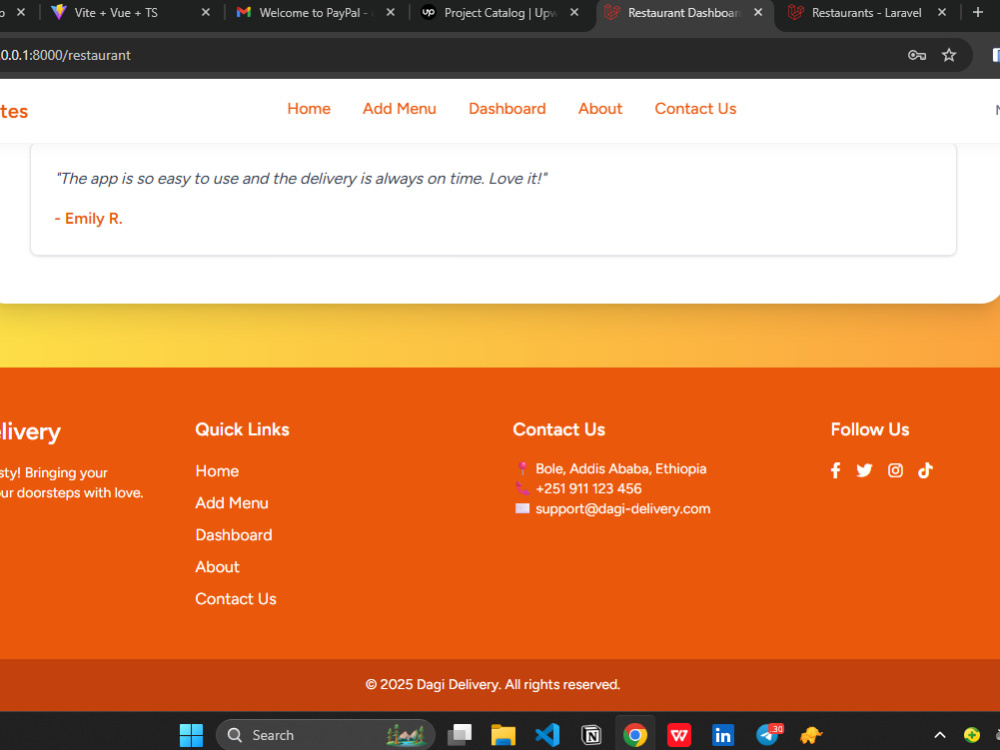Viewport: 1000px width, 750px height.
Task: Follow the Add Menu footer quick link
Action: pos(232,503)
